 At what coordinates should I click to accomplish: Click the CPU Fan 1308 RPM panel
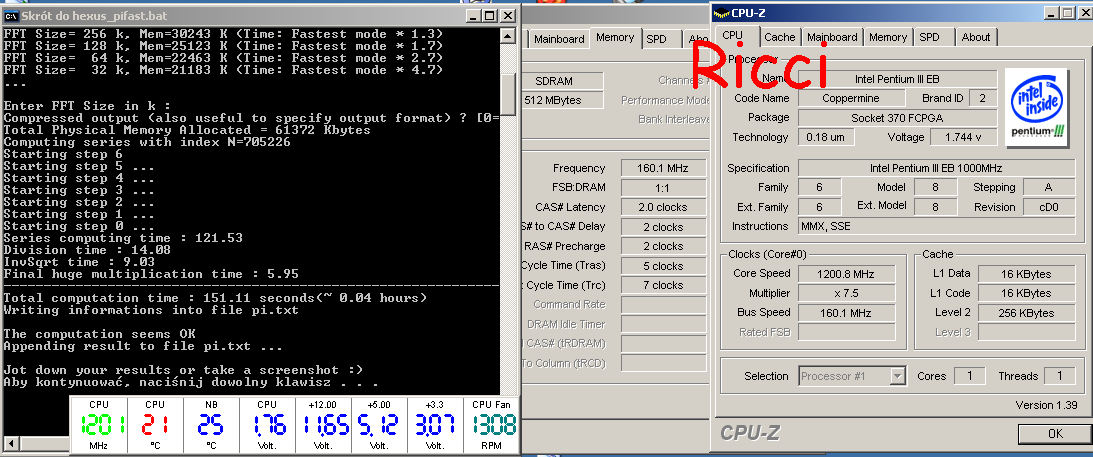491,425
